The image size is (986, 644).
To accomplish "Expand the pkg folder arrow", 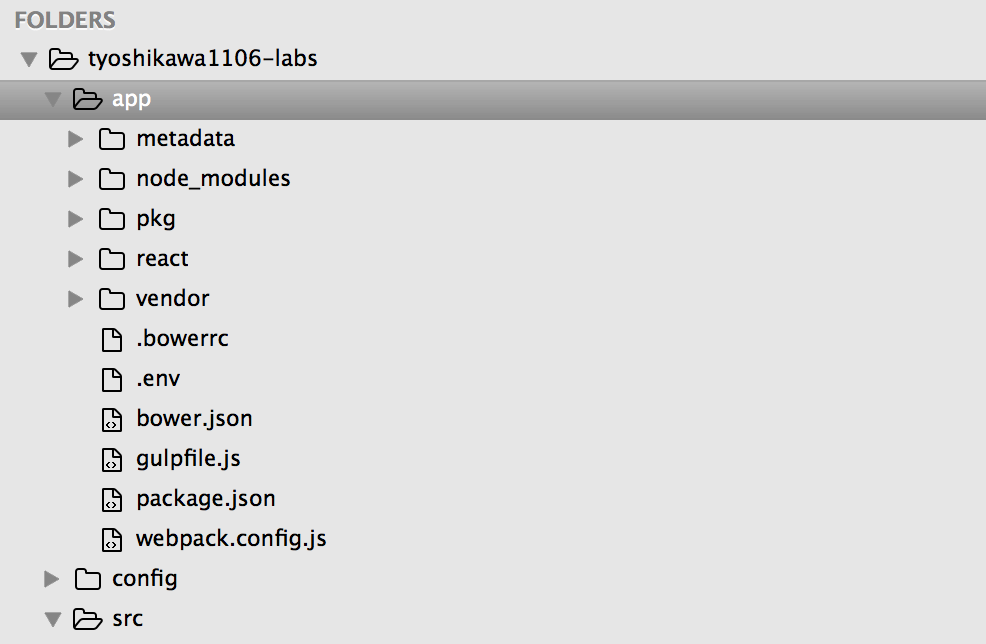I will click(x=75, y=219).
